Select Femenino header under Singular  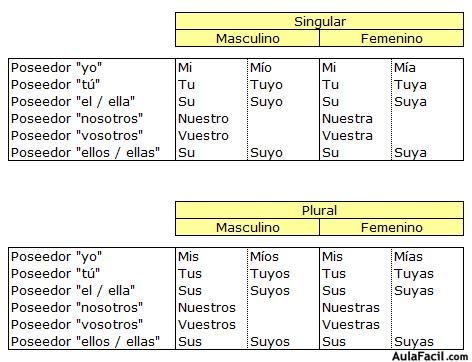[392, 38]
